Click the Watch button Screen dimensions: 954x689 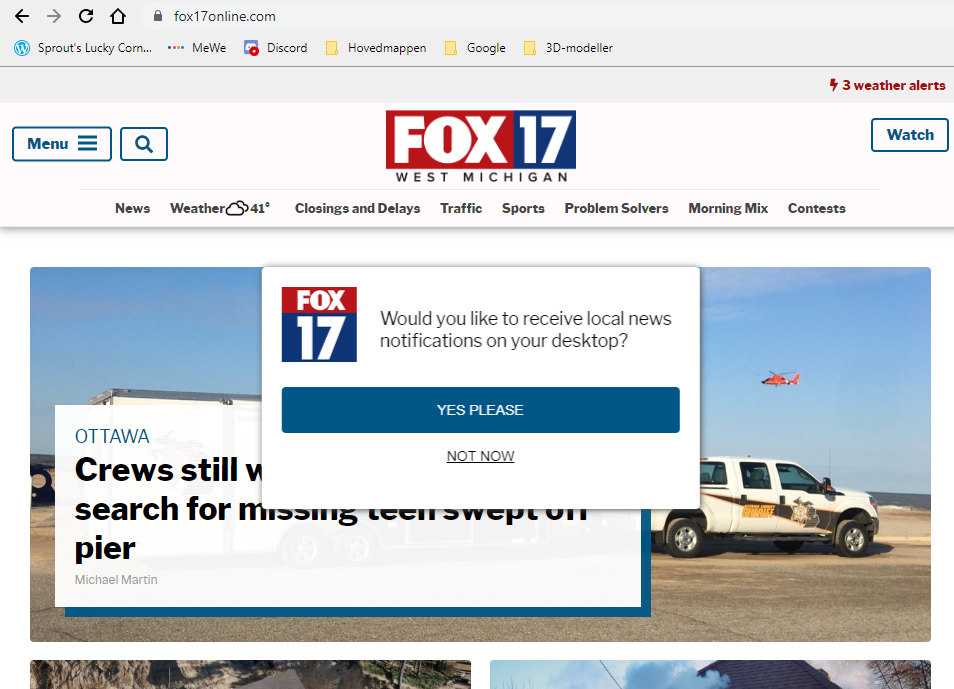(910, 135)
